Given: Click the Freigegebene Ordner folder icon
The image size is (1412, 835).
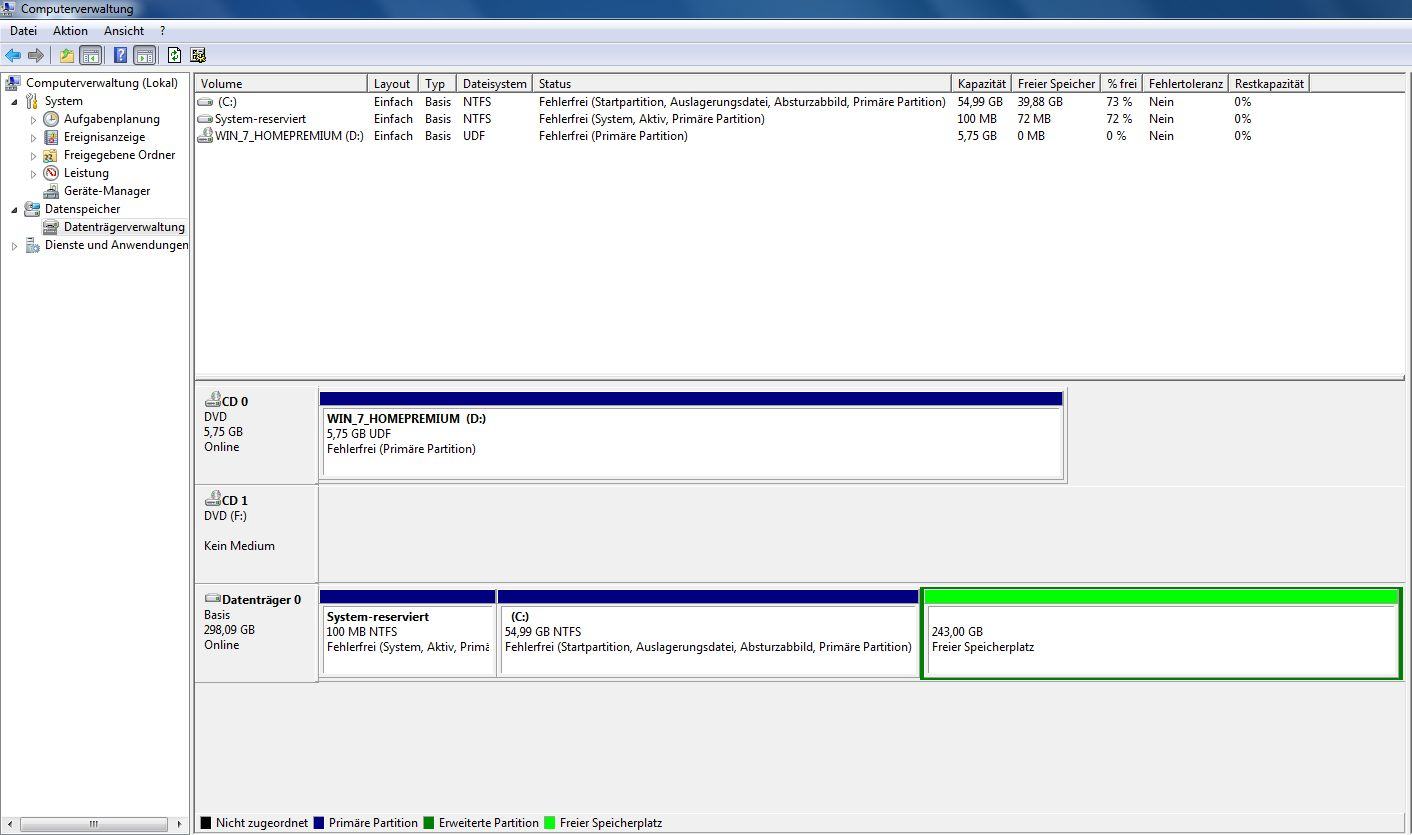Looking at the screenshot, I should point(51,155).
